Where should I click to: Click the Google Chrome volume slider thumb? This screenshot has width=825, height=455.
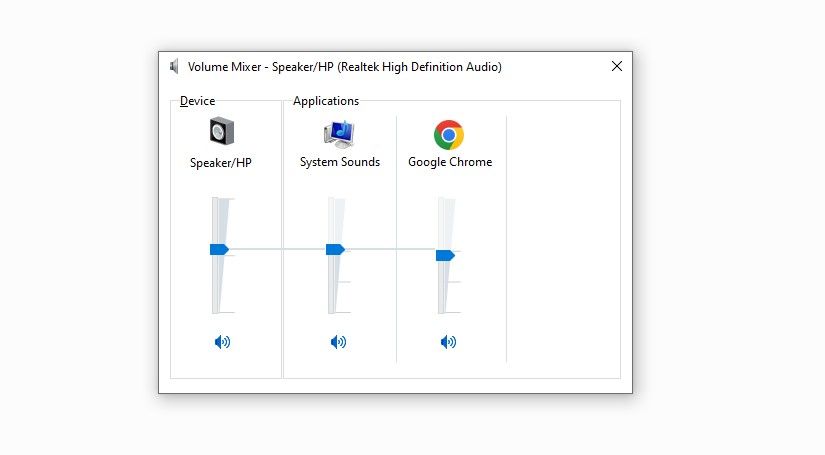pyautogui.click(x=445, y=256)
